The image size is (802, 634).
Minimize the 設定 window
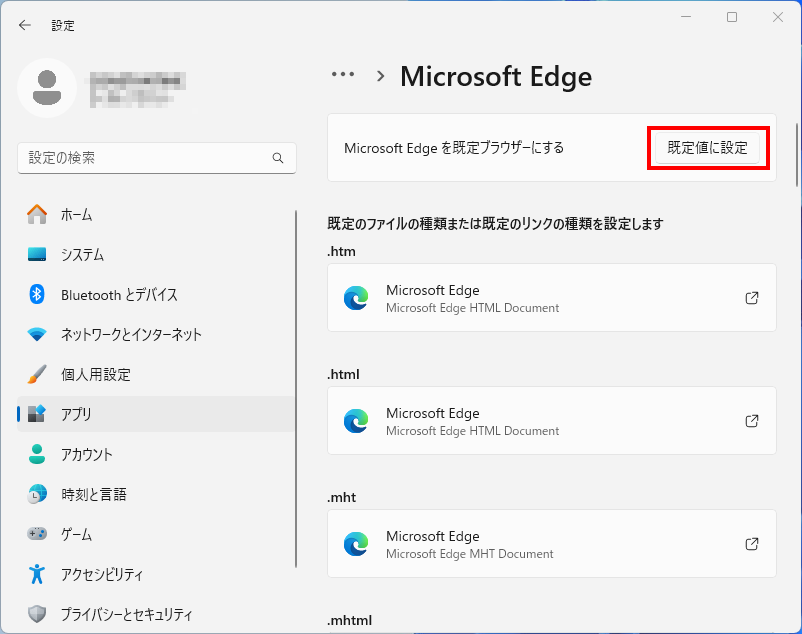(x=686, y=17)
